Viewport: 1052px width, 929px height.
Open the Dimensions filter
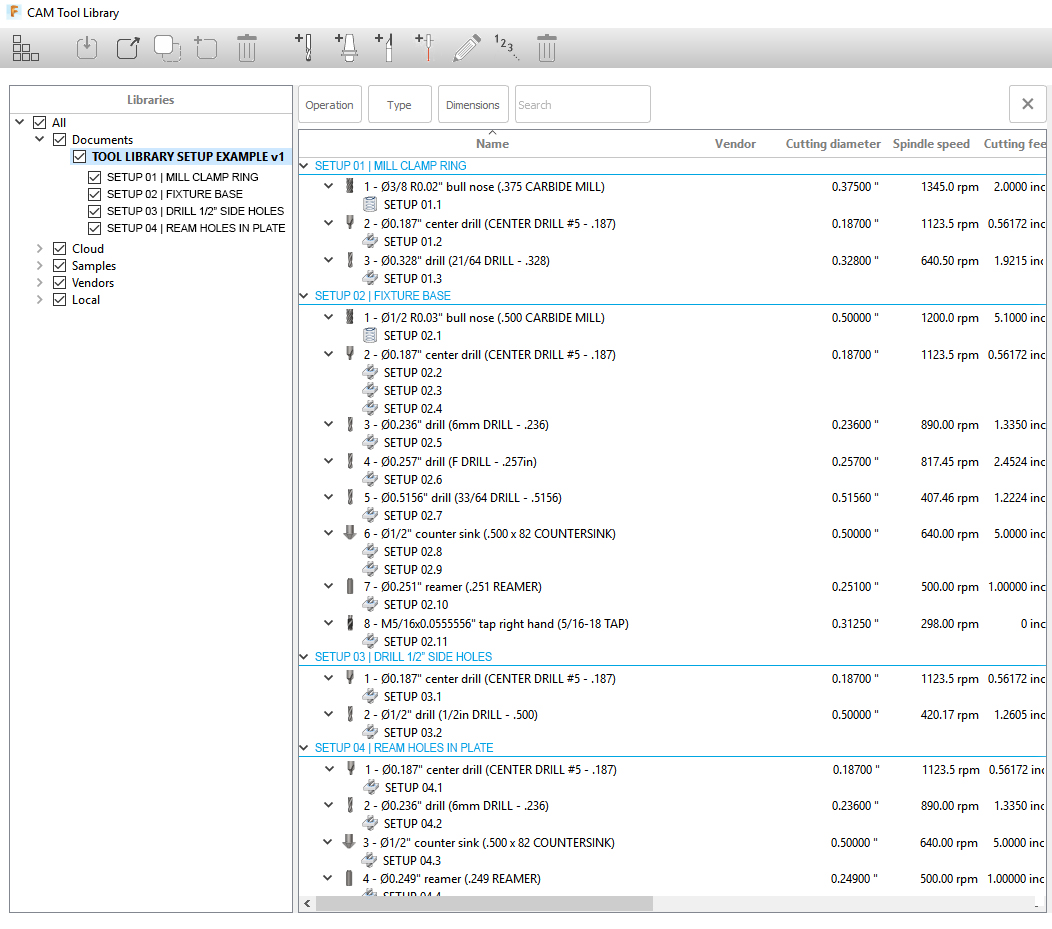pyautogui.click(x=473, y=104)
